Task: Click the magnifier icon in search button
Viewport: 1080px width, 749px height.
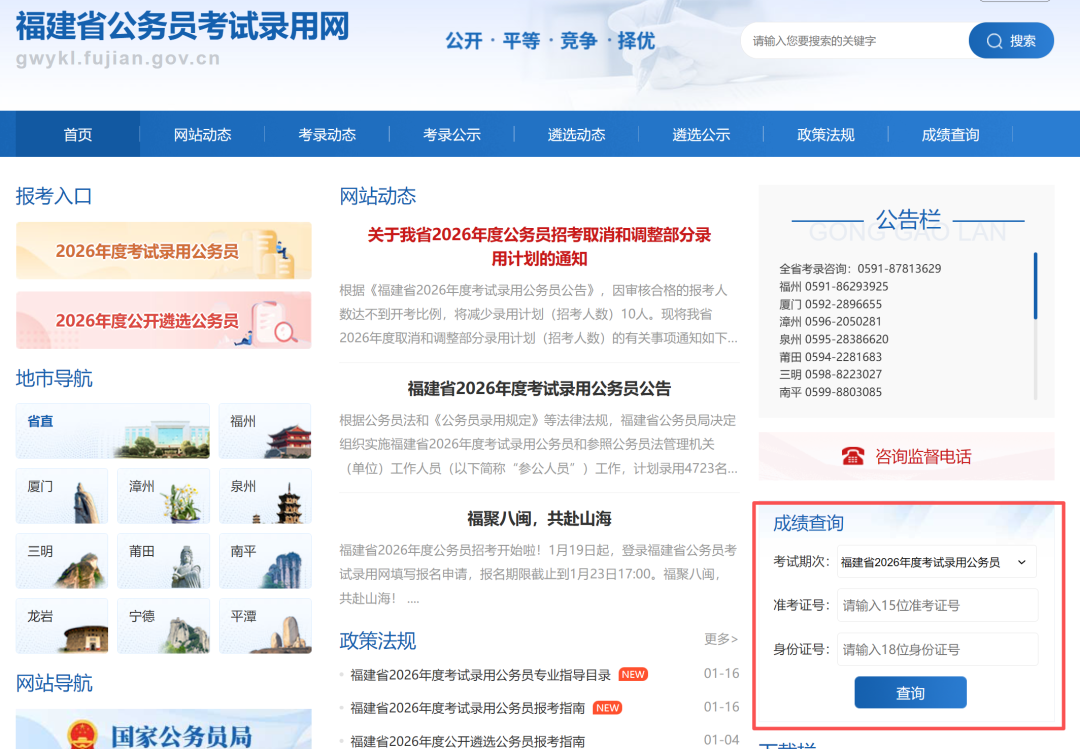Action: [994, 41]
